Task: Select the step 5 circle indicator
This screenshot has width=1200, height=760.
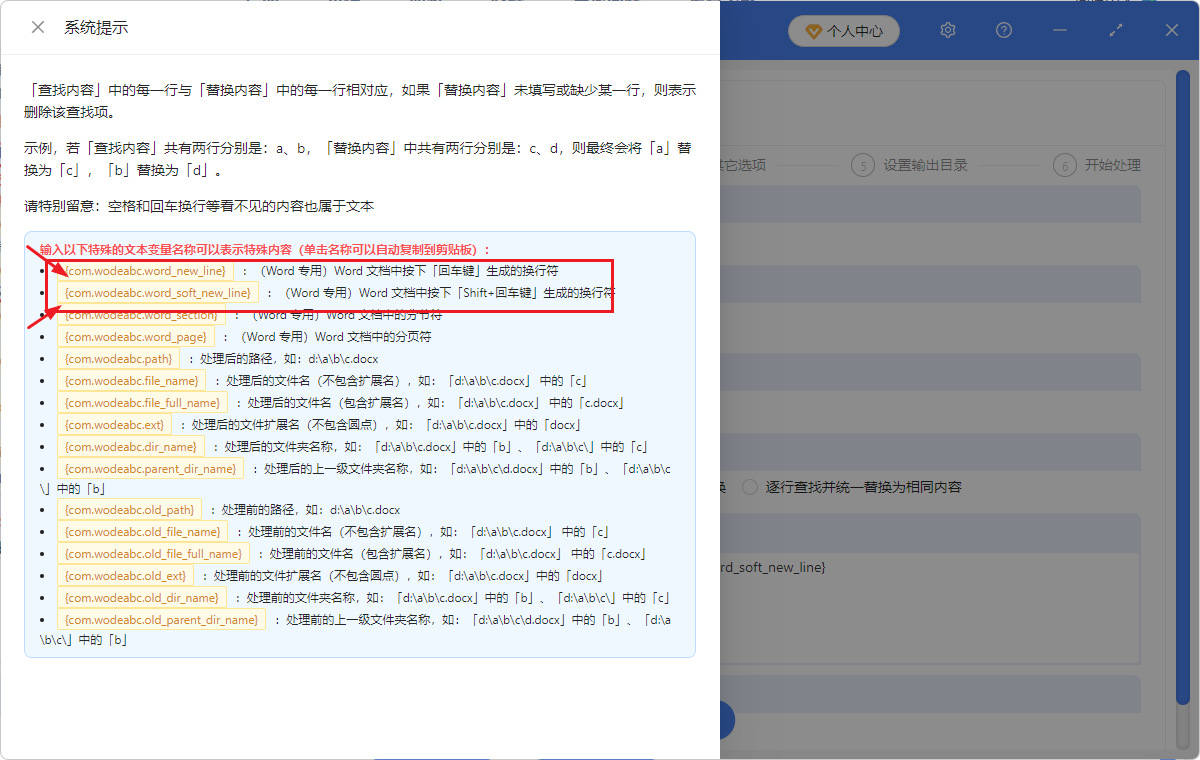Action: 862,165
